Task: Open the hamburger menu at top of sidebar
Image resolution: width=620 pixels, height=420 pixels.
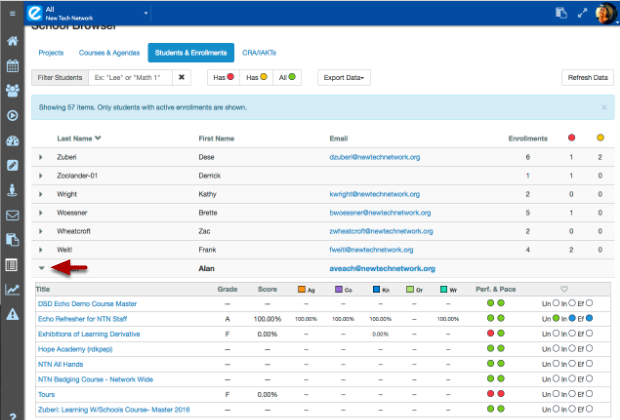Action: point(13,14)
